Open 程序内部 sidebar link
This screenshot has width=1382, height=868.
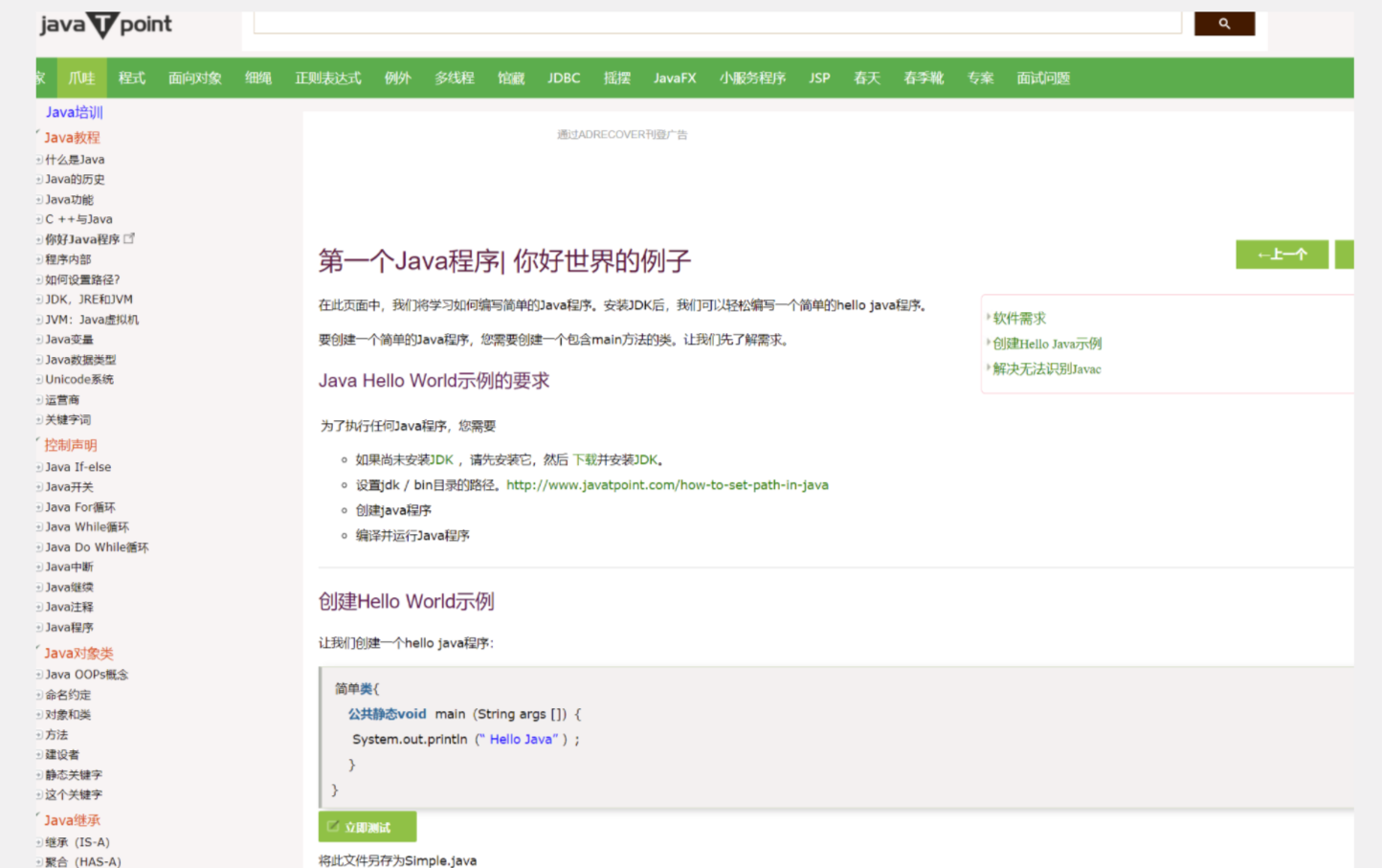68,259
